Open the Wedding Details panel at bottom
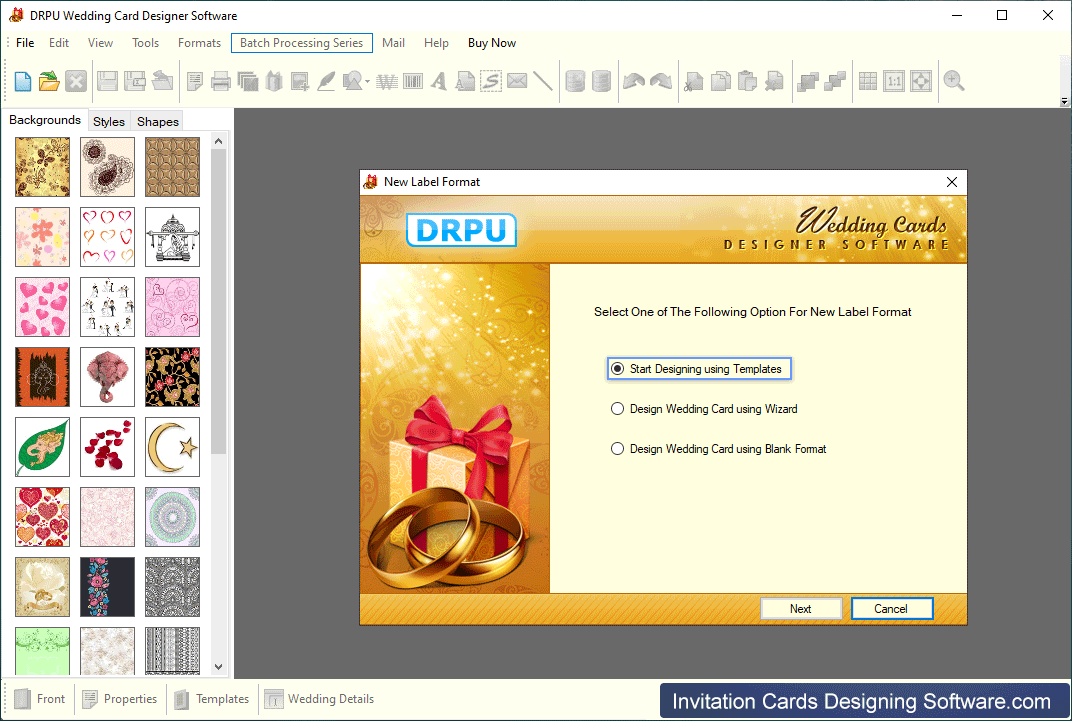The width and height of the screenshot is (1072, 721). pyautogui.click(x=319, y=699)
